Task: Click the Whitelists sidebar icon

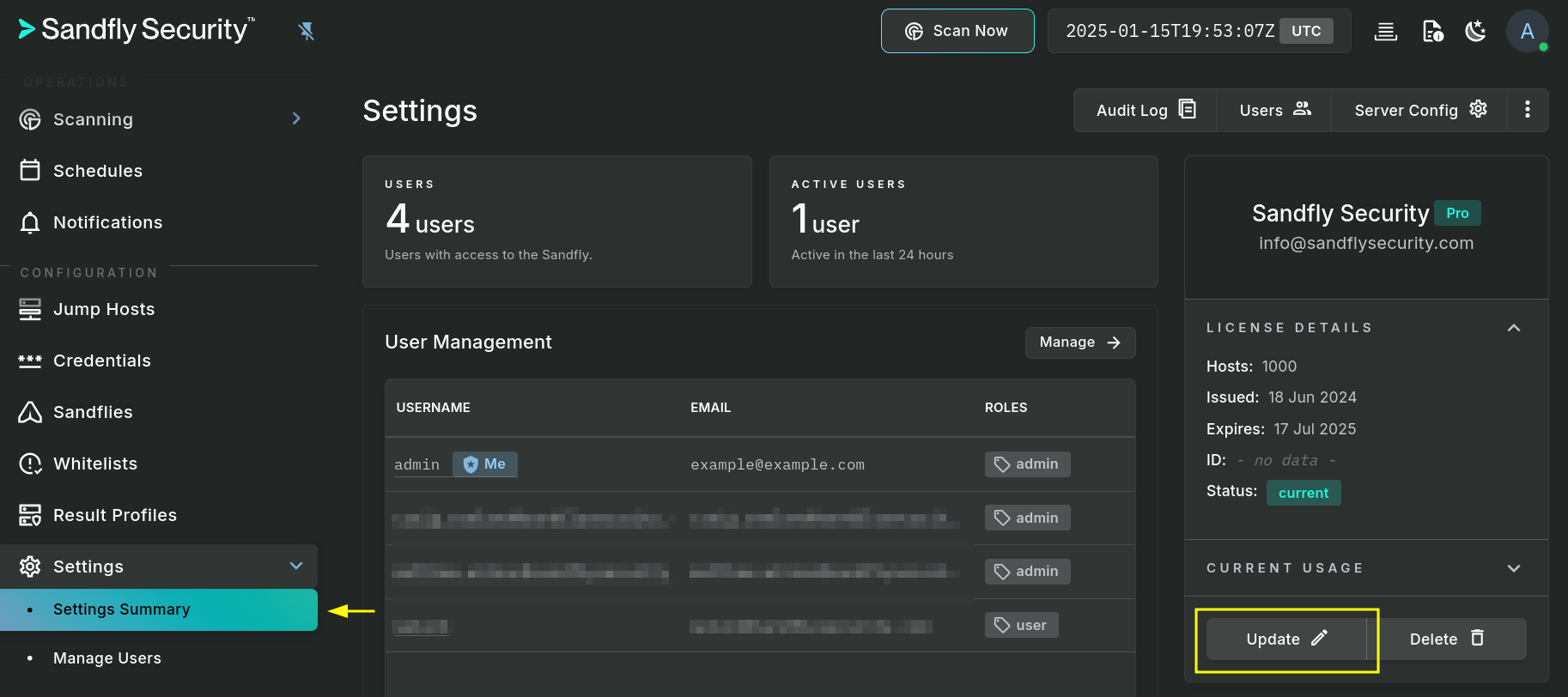Action: click(30, 464)
